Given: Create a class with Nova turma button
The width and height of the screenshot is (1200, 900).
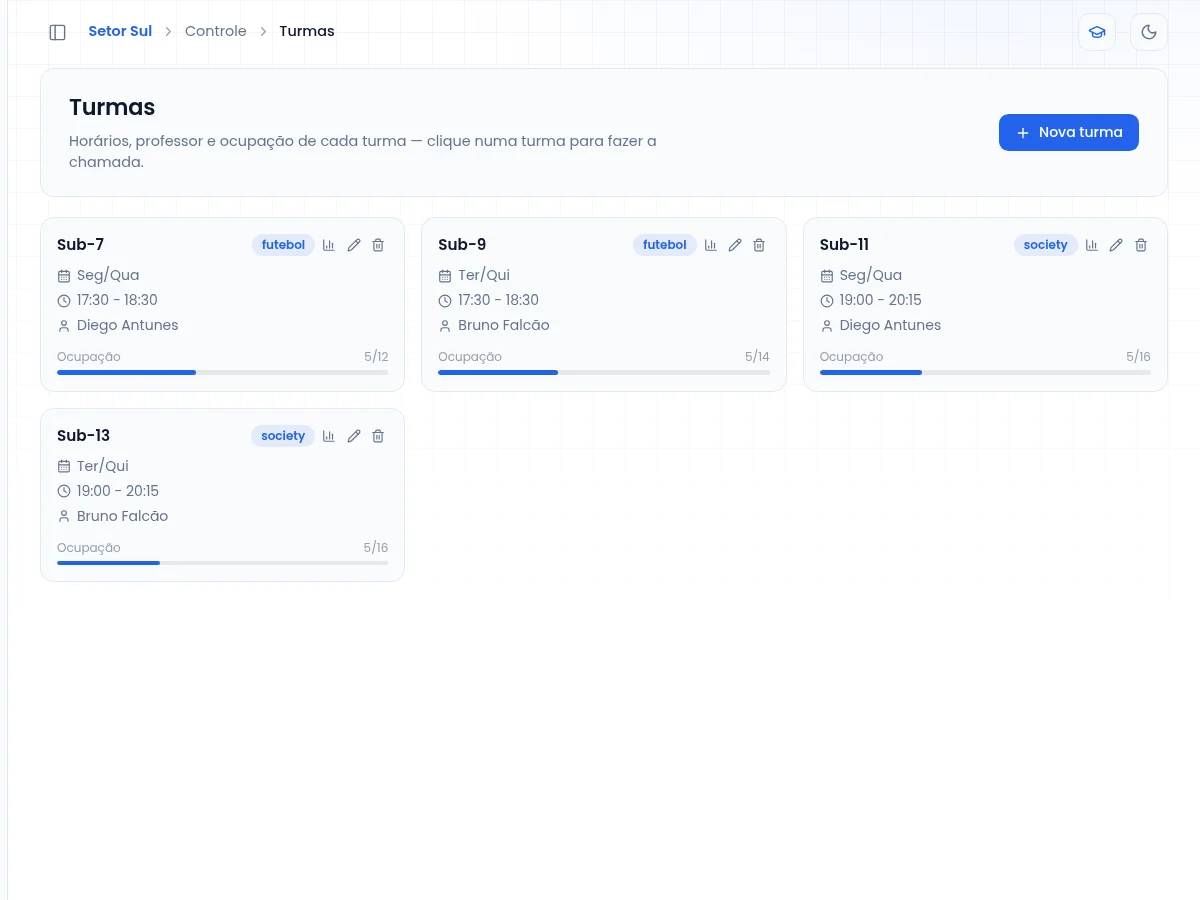Looking at the screenshot, I should [1069, 132].
